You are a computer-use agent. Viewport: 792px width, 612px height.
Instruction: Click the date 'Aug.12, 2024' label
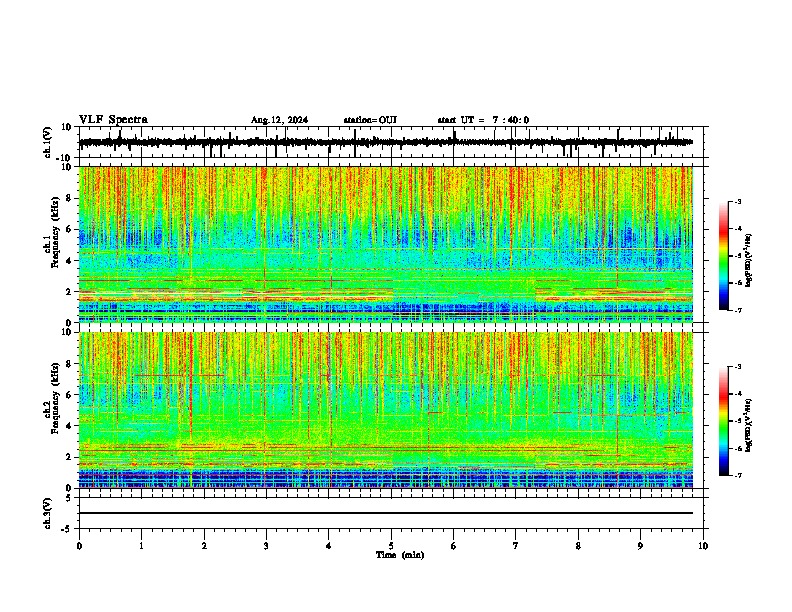point(279,120)
